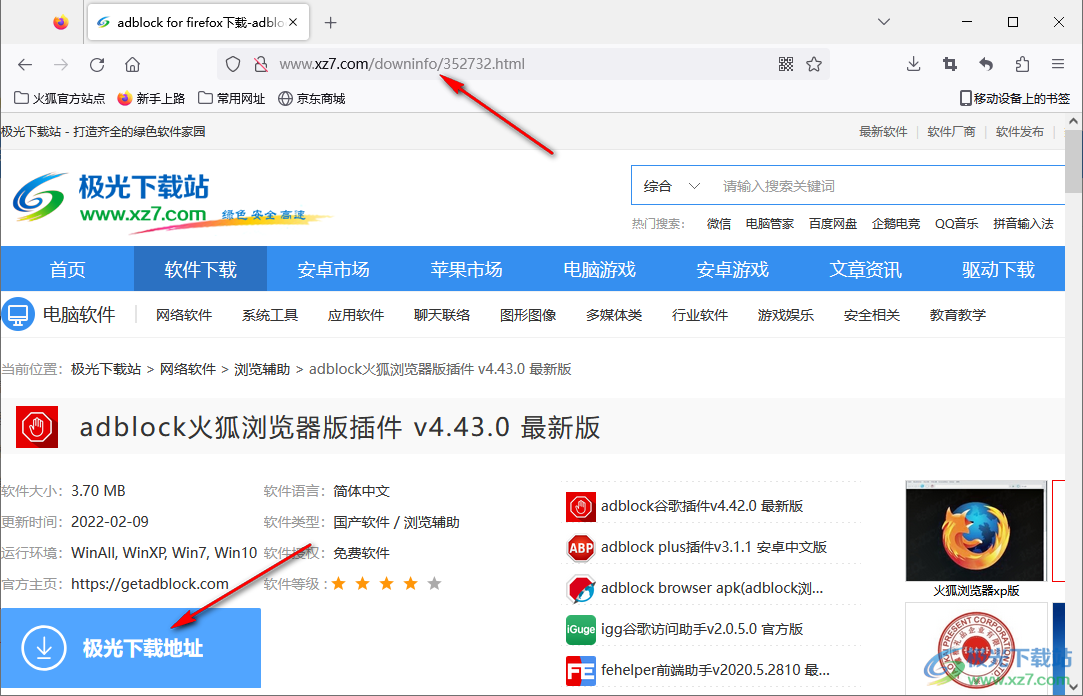Open the https://getadblock.com official link

coord(150,584)
